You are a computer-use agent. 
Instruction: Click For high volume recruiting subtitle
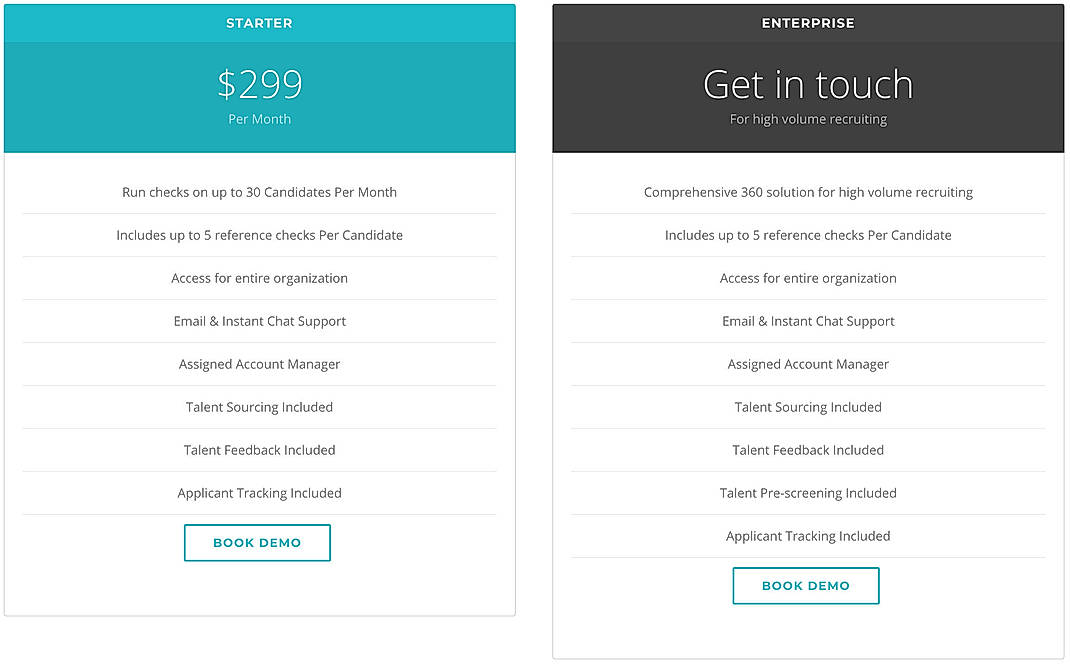pyautogui.click(x=807, y=118)
